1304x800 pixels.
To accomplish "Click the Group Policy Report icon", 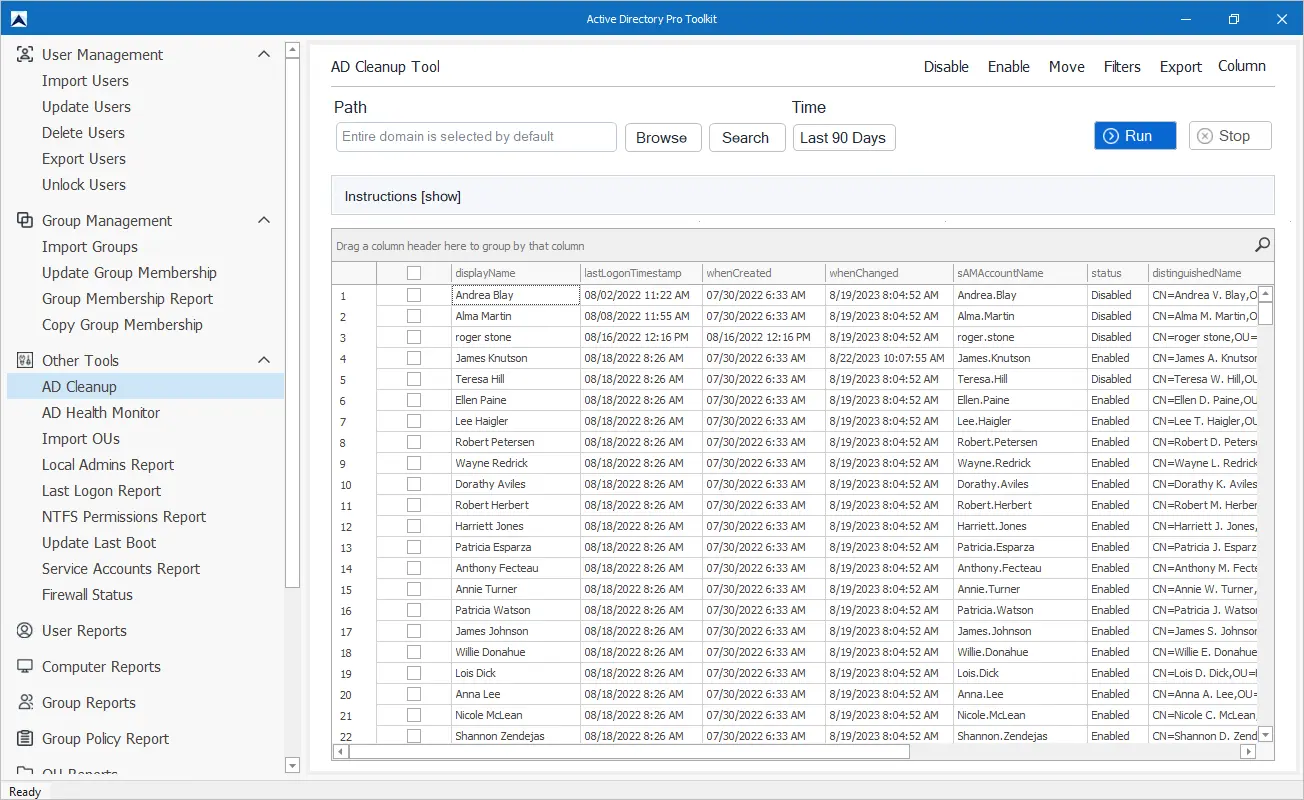I will [25, 739].
